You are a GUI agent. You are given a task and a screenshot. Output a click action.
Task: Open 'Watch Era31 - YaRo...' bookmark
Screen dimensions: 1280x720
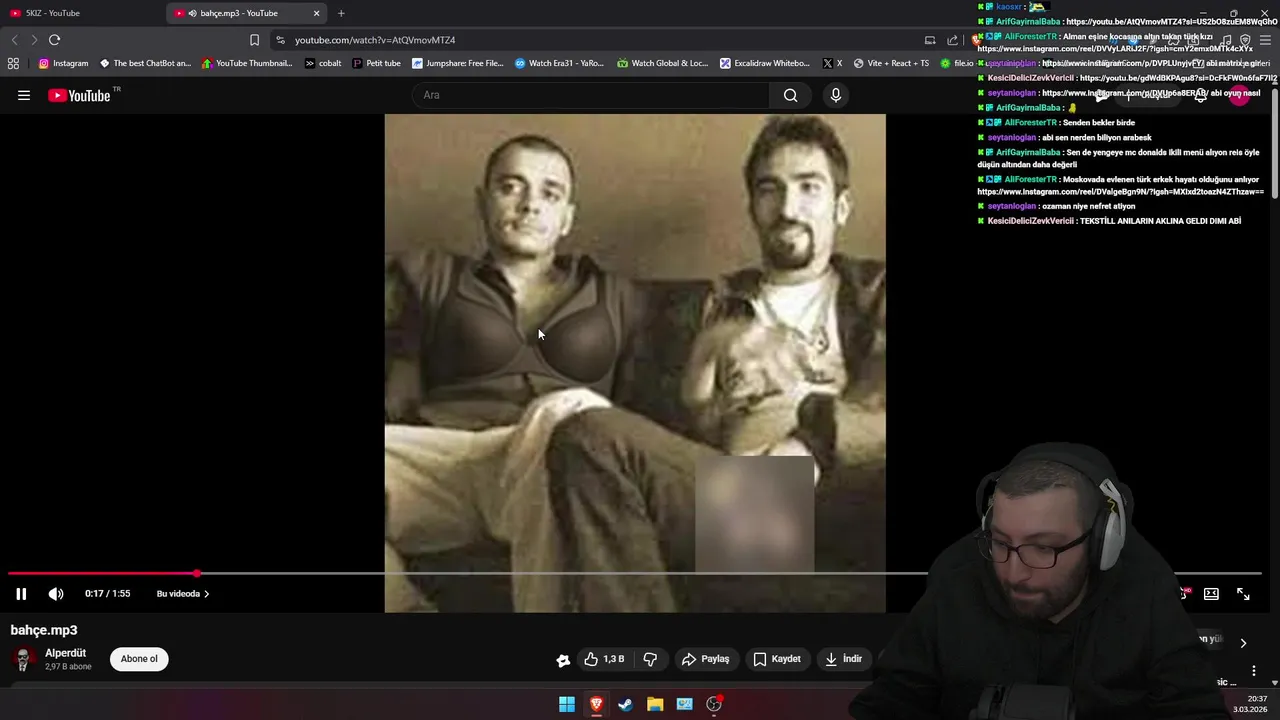point(559,63)
